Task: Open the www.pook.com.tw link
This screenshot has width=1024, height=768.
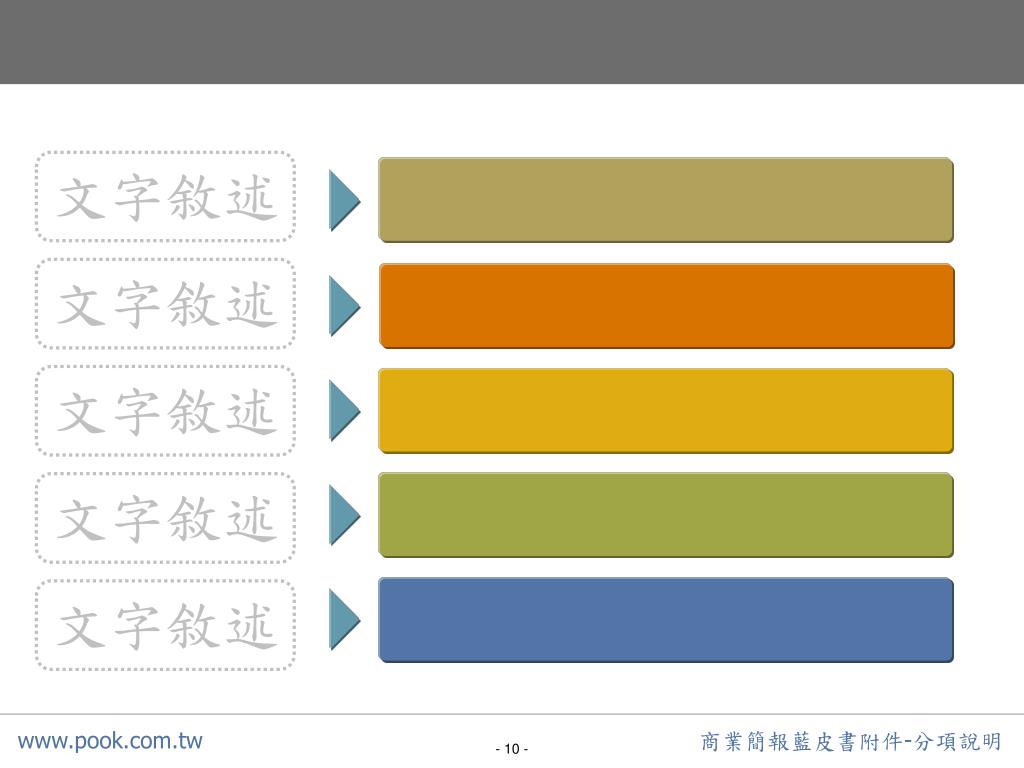Action: click(110, 741)
